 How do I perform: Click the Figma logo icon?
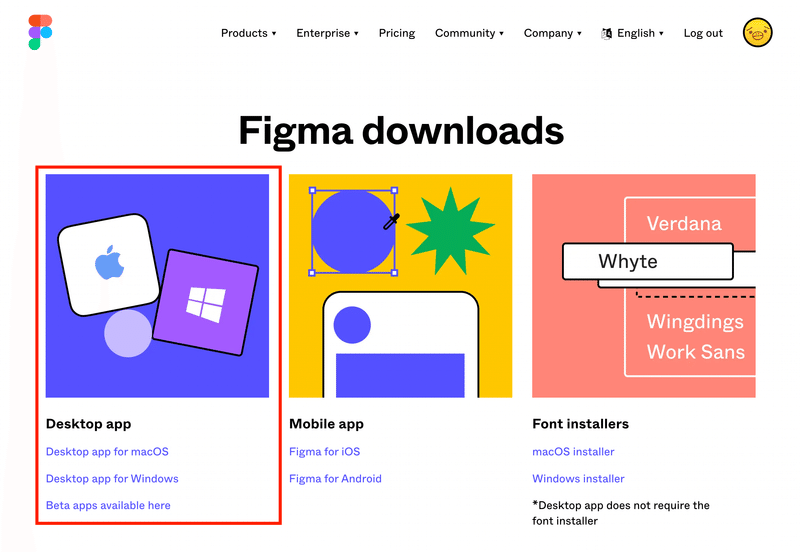click(x=40, y=33)
